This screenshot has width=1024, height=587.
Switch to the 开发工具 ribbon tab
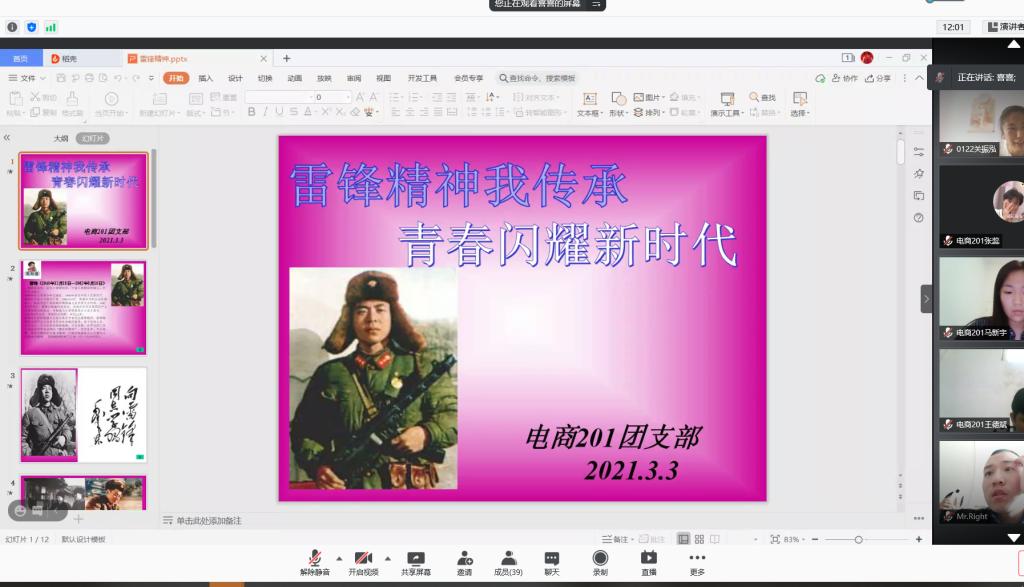tap(422, 78)
